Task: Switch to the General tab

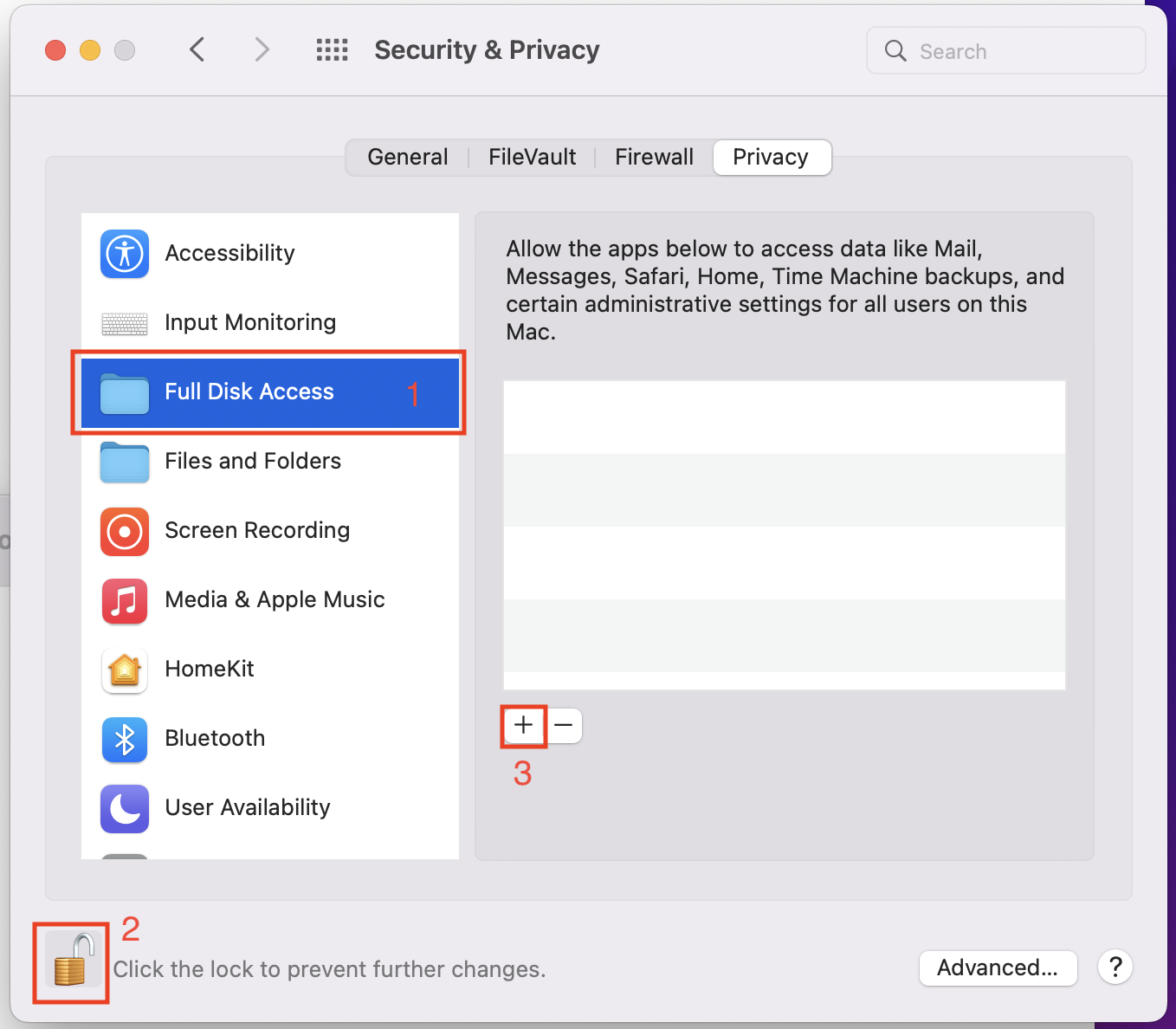Action: pyautogui.click(x=408, y=158)
